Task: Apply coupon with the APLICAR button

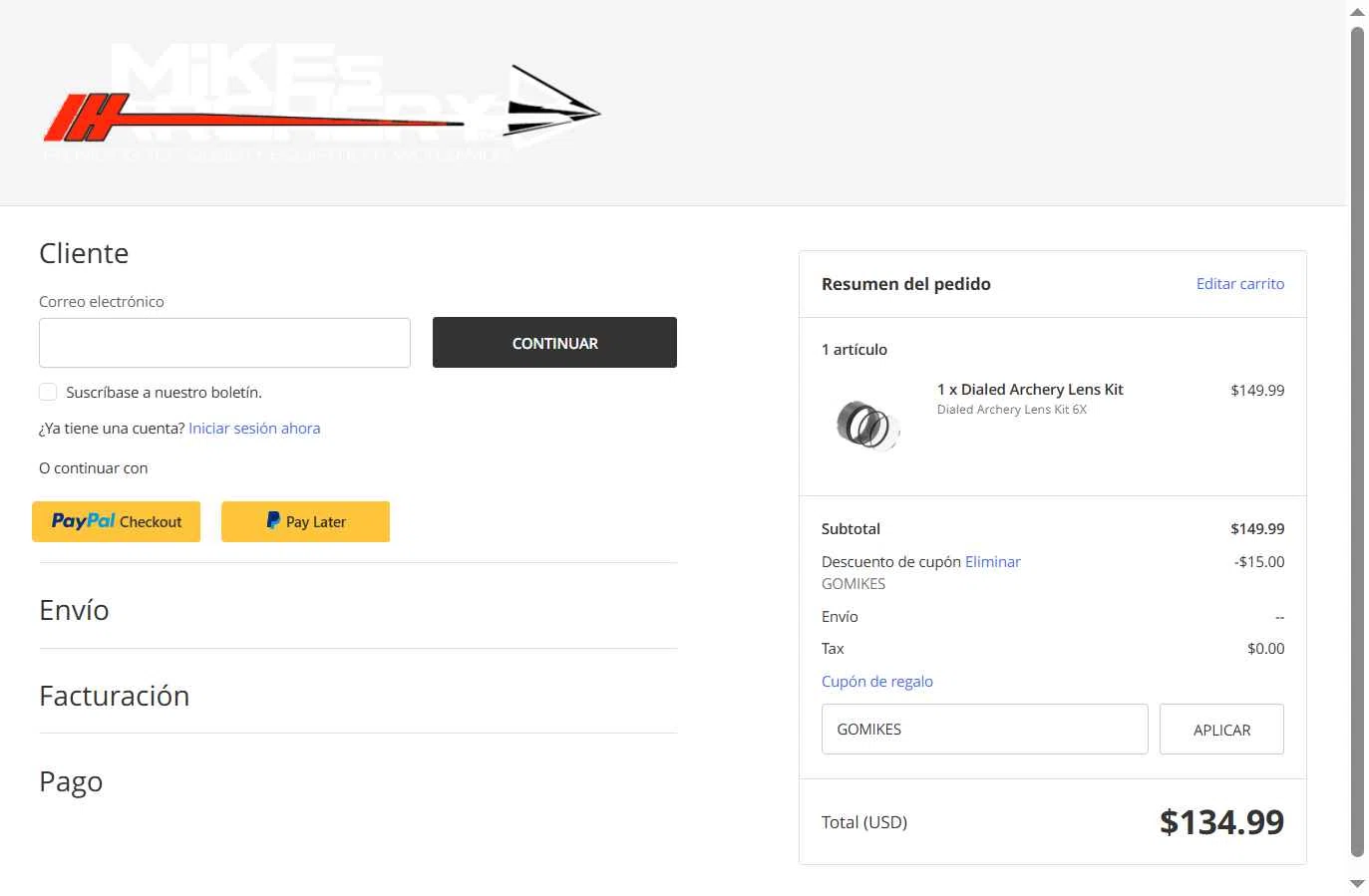Action: [1221, 730]
